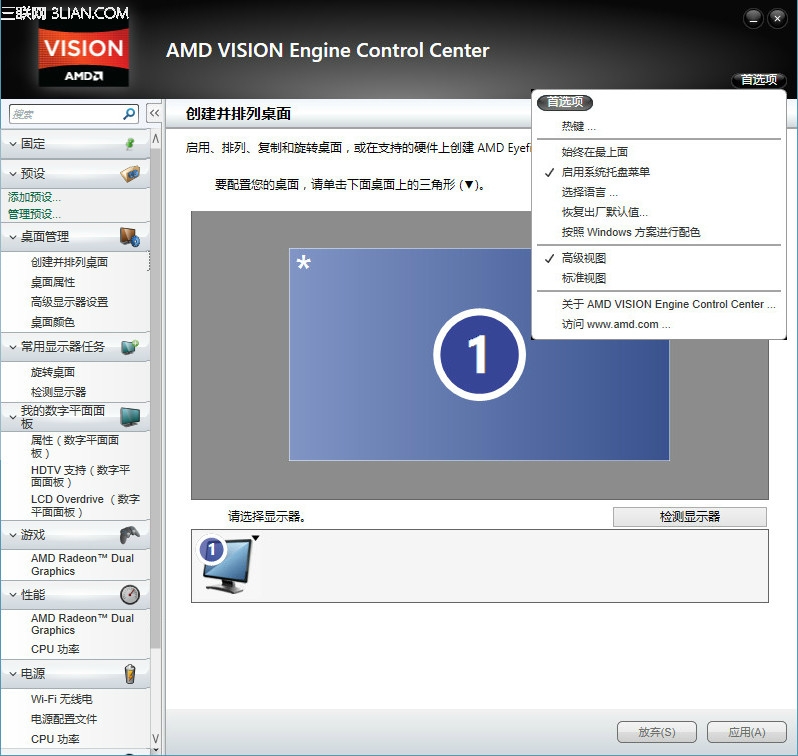This screenshot has width=798, height=756.
Task: Collapse the 常用显示器任务 section
Action: coord(13,347)
